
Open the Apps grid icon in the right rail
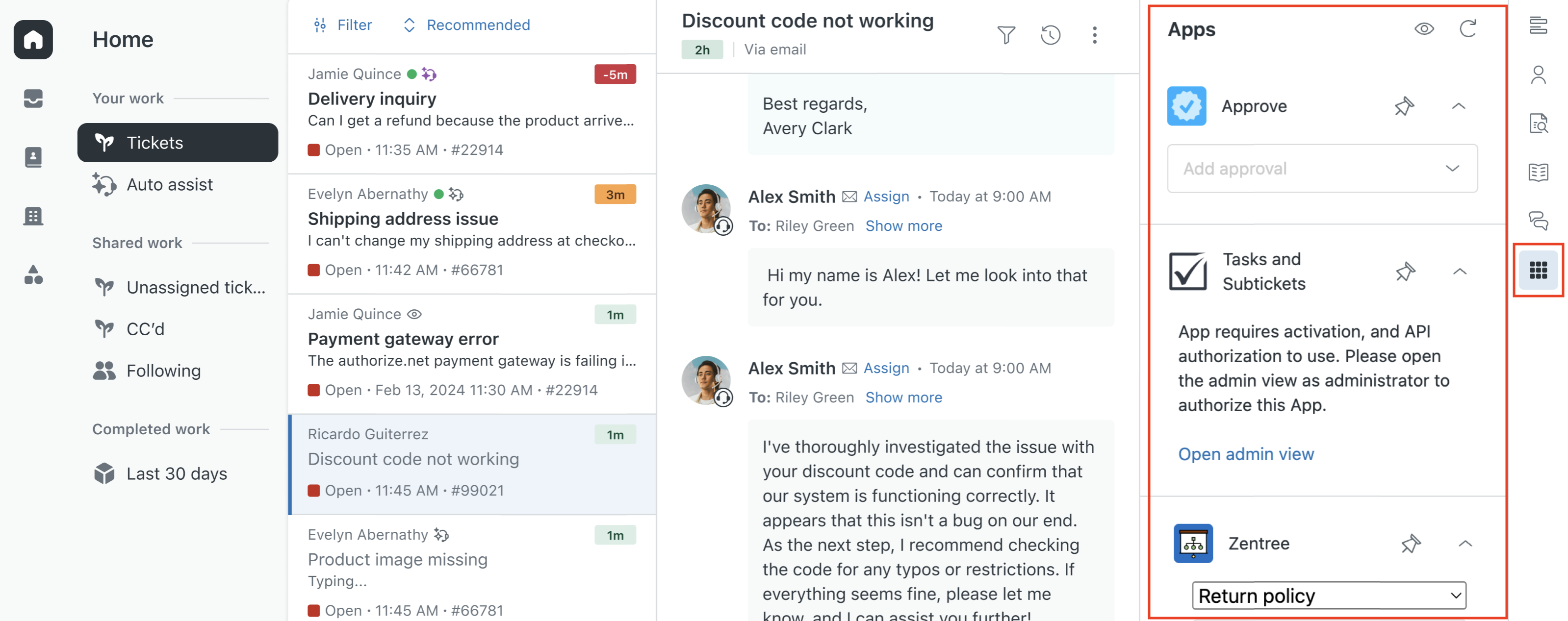[x=1538, y=270]
